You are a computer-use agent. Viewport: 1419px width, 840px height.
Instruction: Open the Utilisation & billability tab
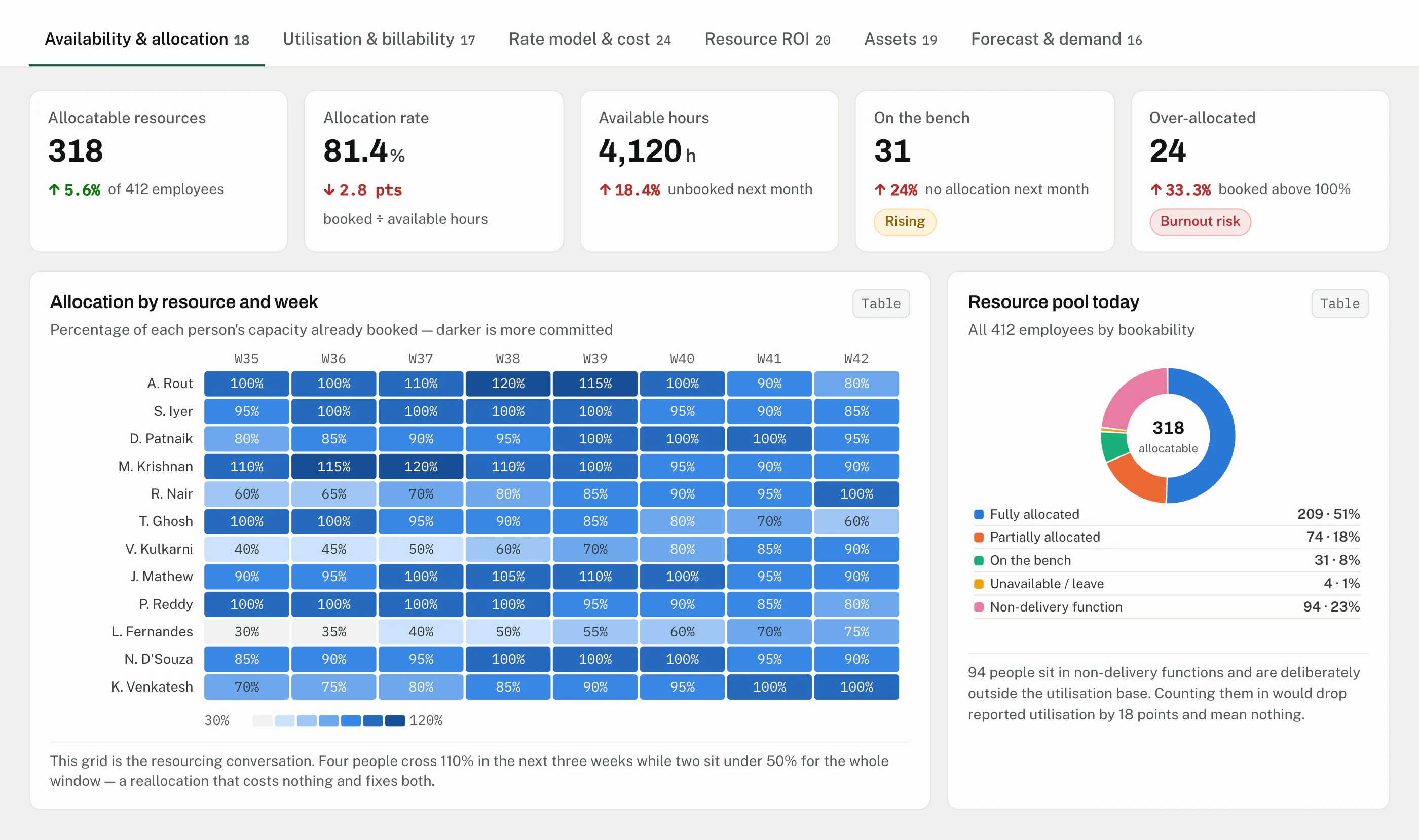click(378, 39)
